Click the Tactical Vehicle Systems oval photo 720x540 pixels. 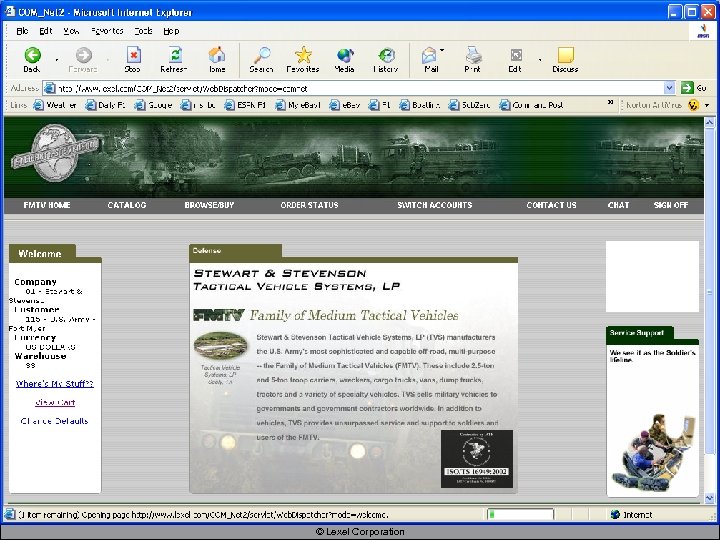(220, 345)
